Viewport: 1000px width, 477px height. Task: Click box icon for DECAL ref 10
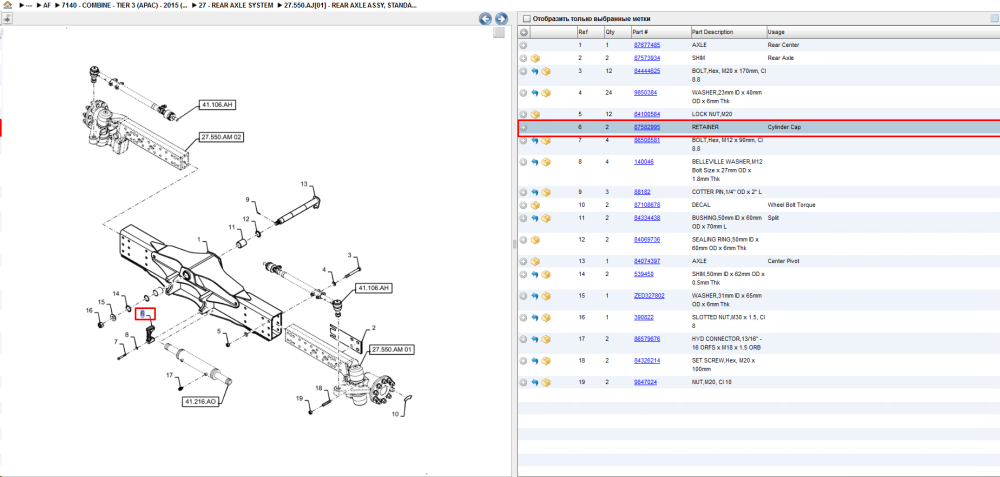535,205
